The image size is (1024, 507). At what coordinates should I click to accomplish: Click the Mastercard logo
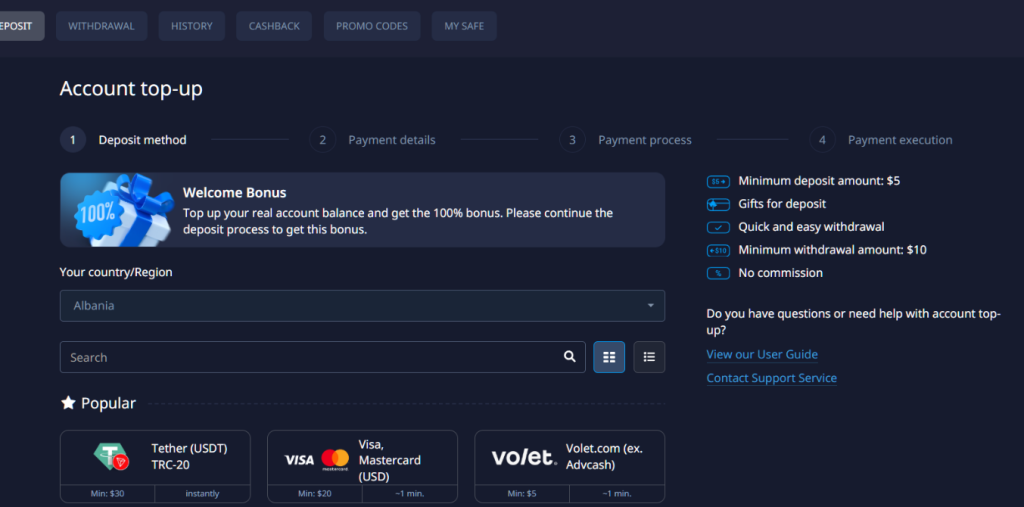pyautogui.click(x=335, y=459)
